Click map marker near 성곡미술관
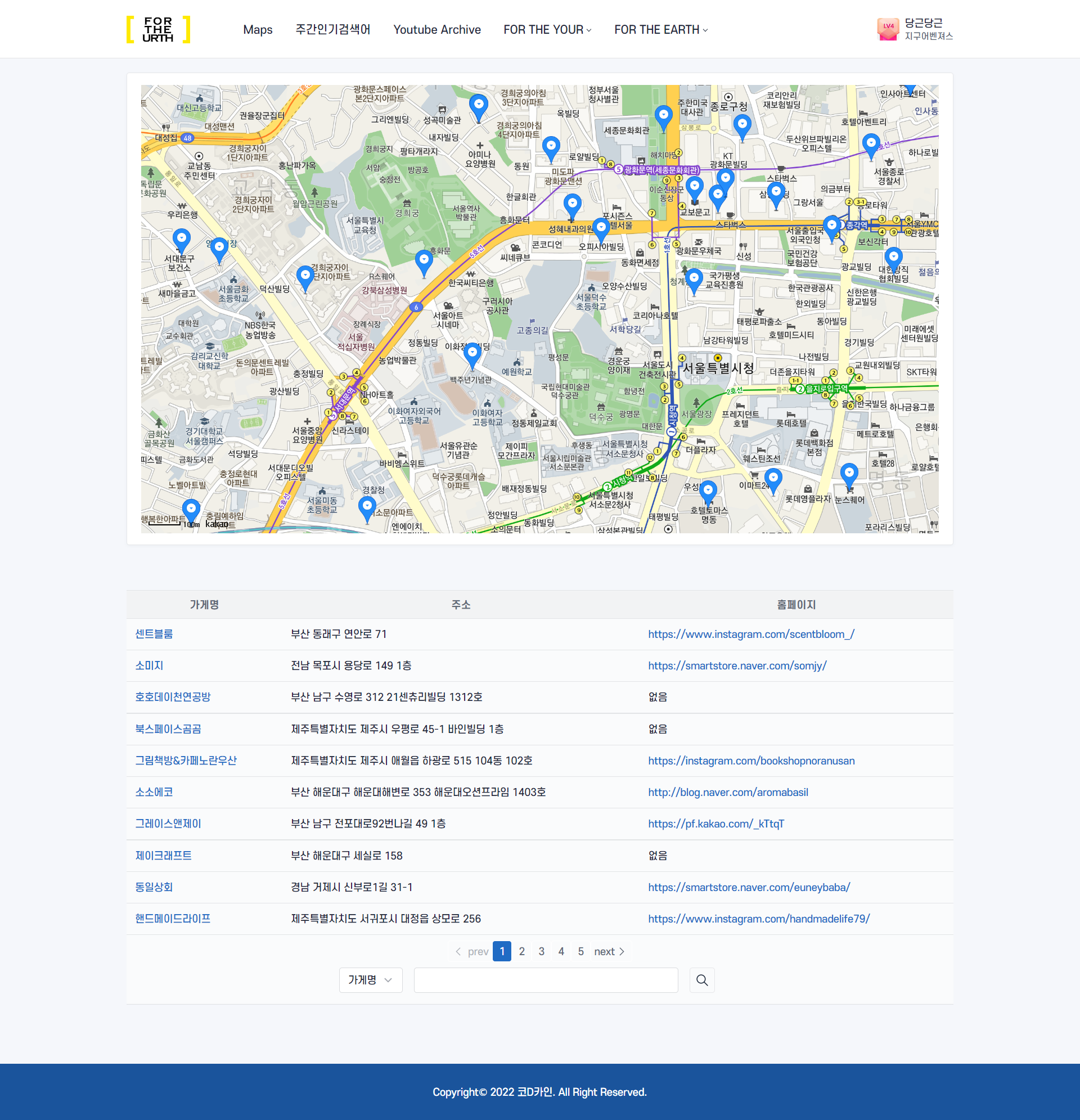Screen dimensions: 1080x1120 478,106
